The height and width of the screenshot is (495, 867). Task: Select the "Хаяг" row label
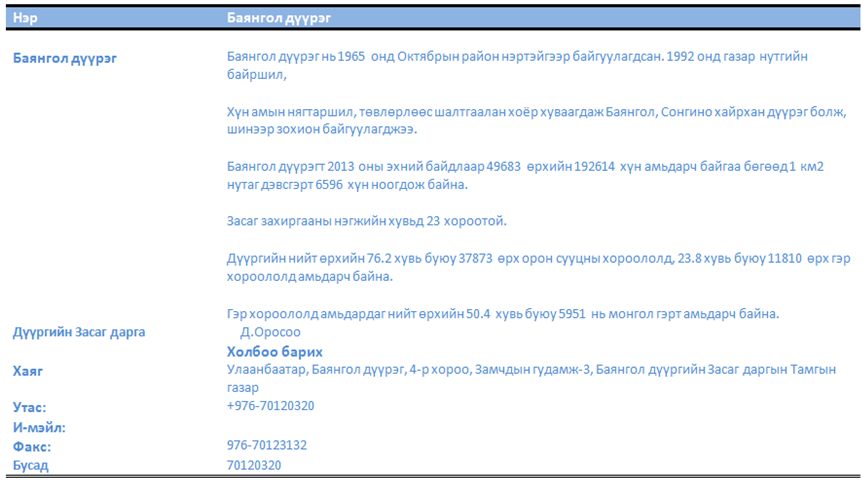click(x=28, y=371)
